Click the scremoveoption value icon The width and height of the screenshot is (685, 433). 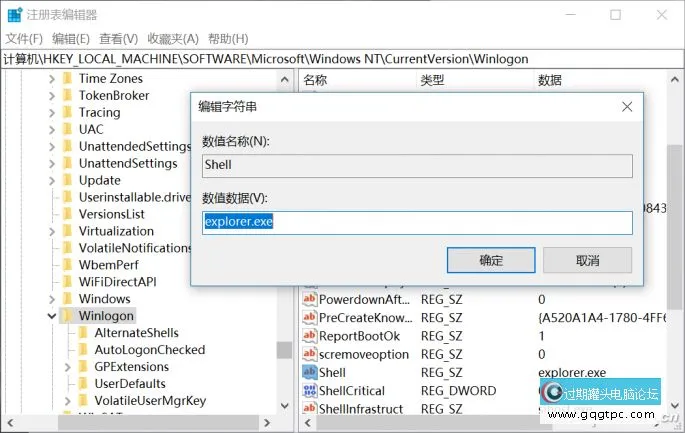click(310, 354)
